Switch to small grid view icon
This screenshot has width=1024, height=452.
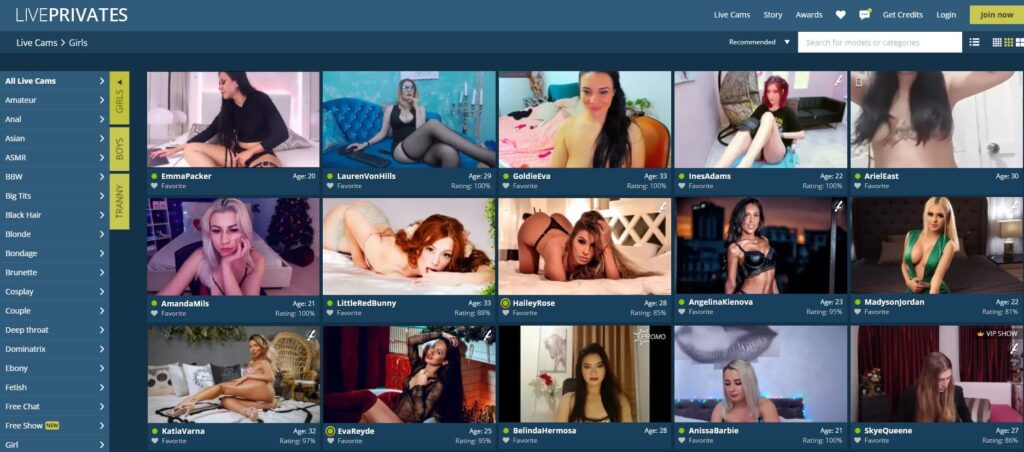(996, 42)
